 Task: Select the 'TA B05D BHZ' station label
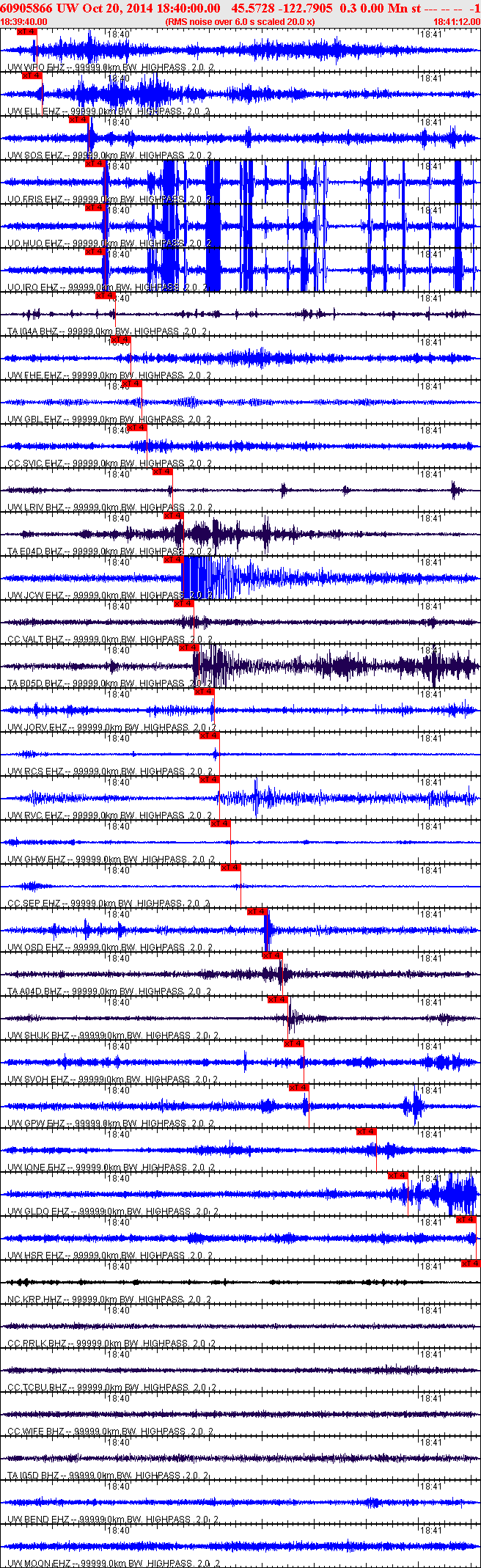point(35,684)
